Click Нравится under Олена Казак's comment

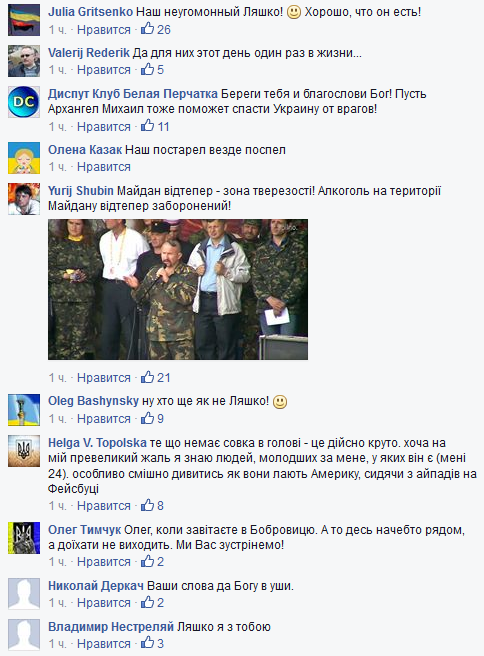pos(104,167)
